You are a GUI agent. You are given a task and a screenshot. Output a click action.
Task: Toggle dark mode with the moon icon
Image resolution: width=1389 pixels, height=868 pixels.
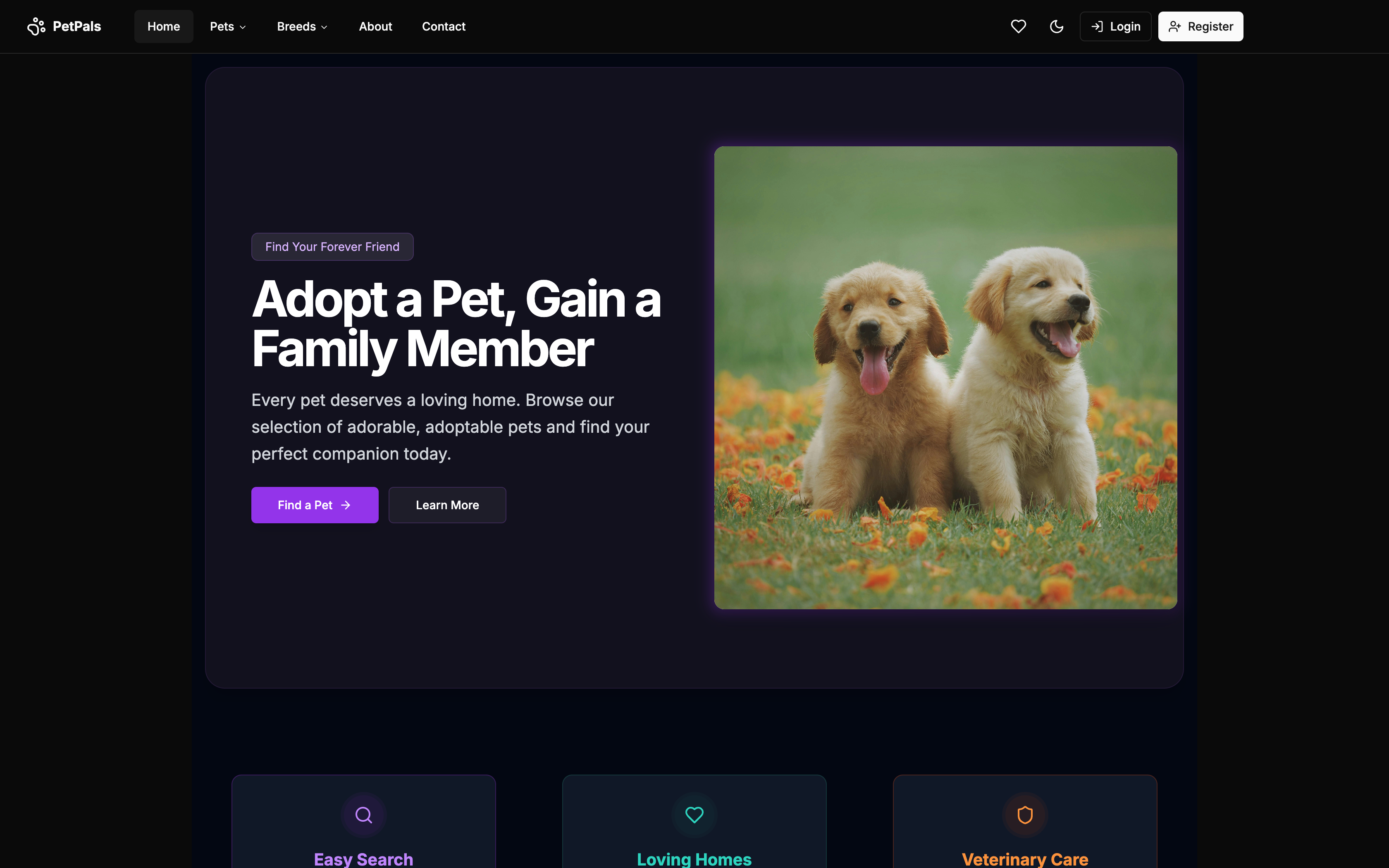pyautogui.click(x=1057, y=26)
